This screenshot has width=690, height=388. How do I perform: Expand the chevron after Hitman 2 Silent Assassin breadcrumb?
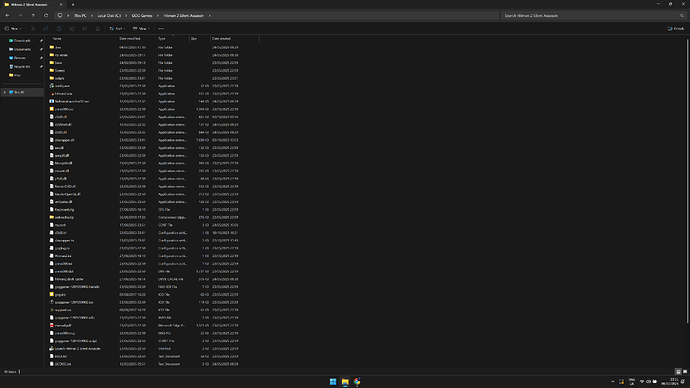pos(209,15)
